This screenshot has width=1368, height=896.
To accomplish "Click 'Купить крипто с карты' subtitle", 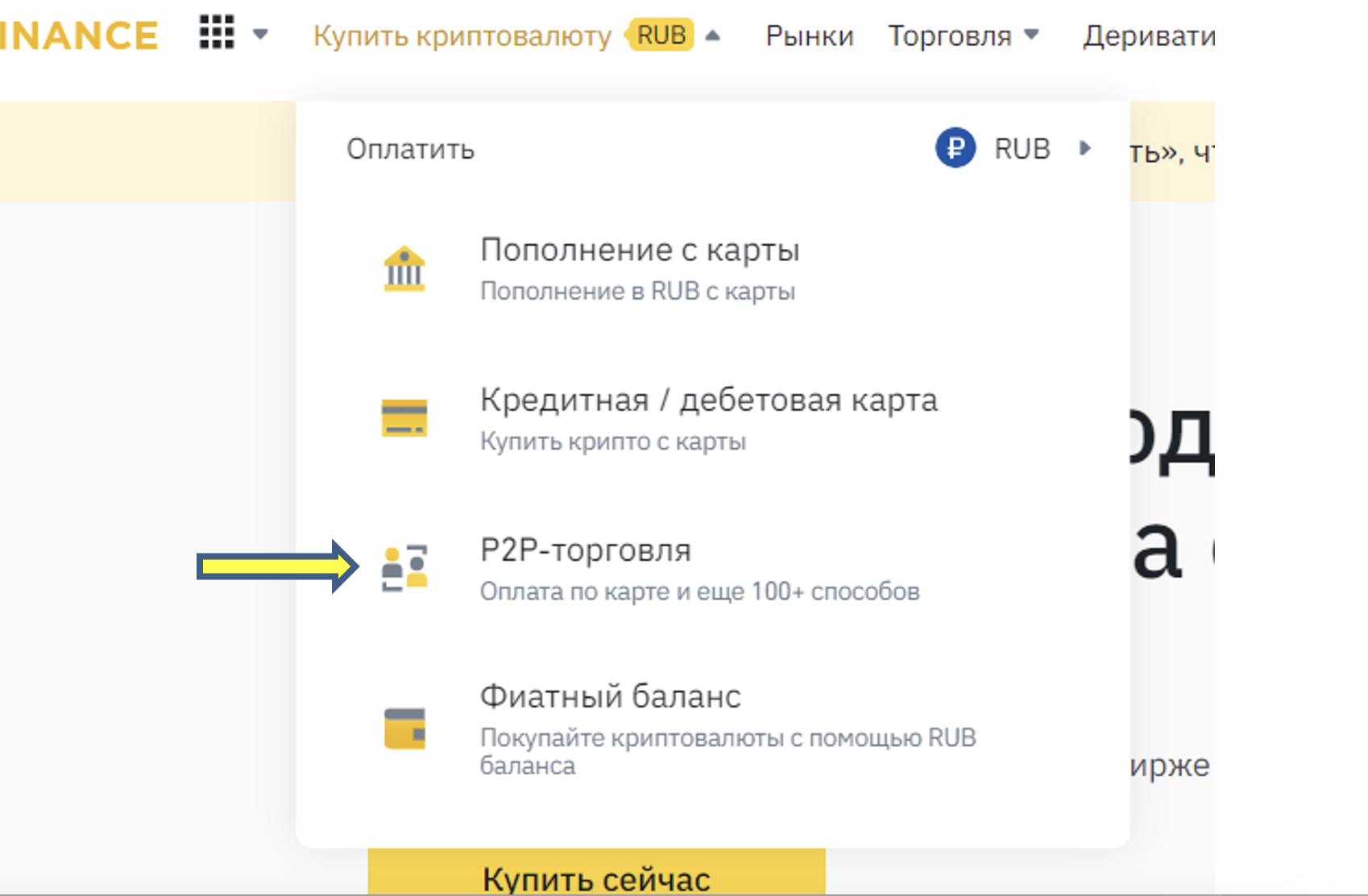I will (613, 442).
